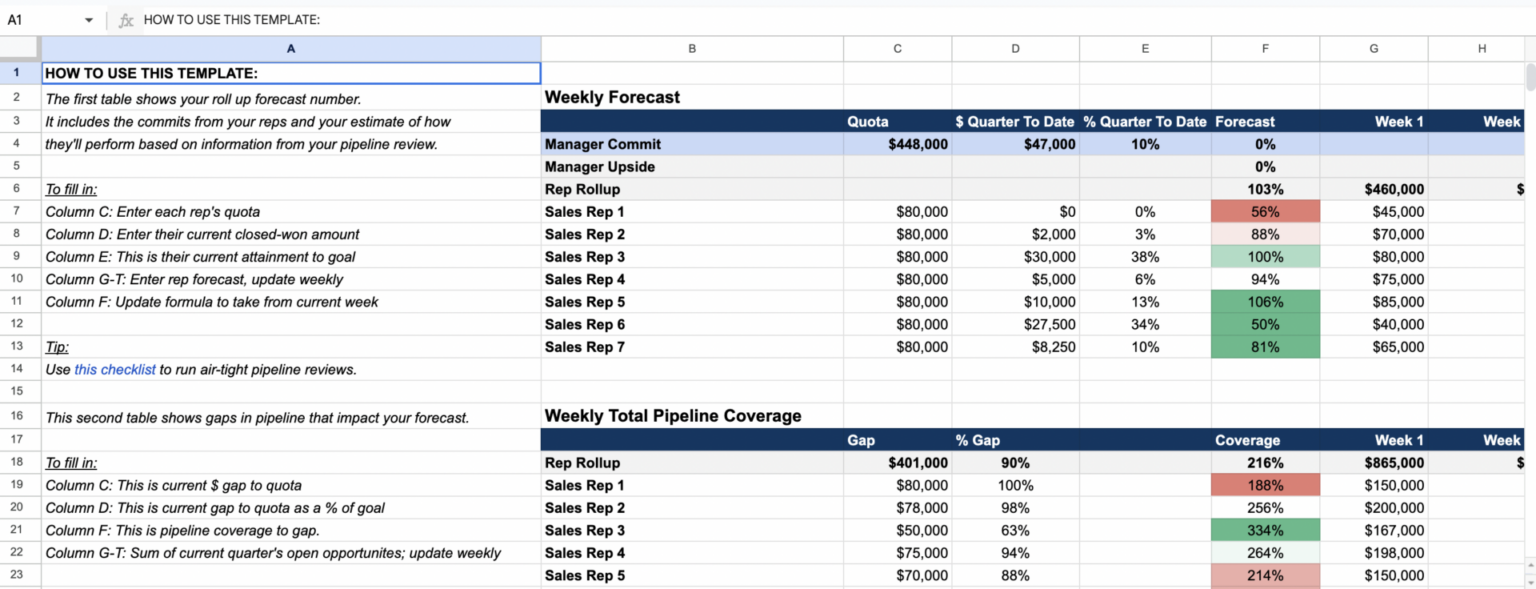Select row 18 header
Image resolution: width=1536 pixels, height=589 pixels.
tap(17, 462)
